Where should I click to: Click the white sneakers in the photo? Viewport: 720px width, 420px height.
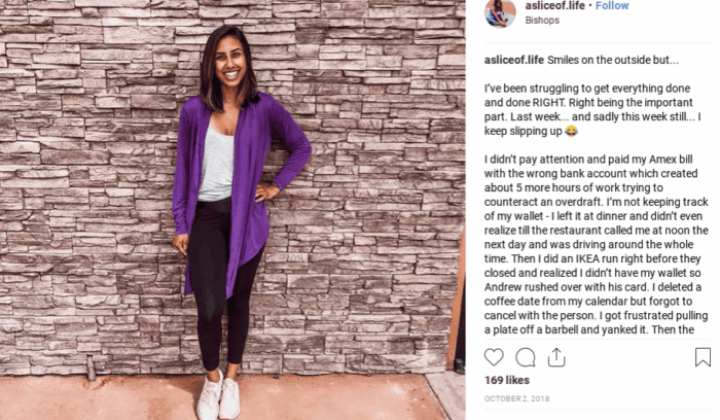(x=218, y=397)
